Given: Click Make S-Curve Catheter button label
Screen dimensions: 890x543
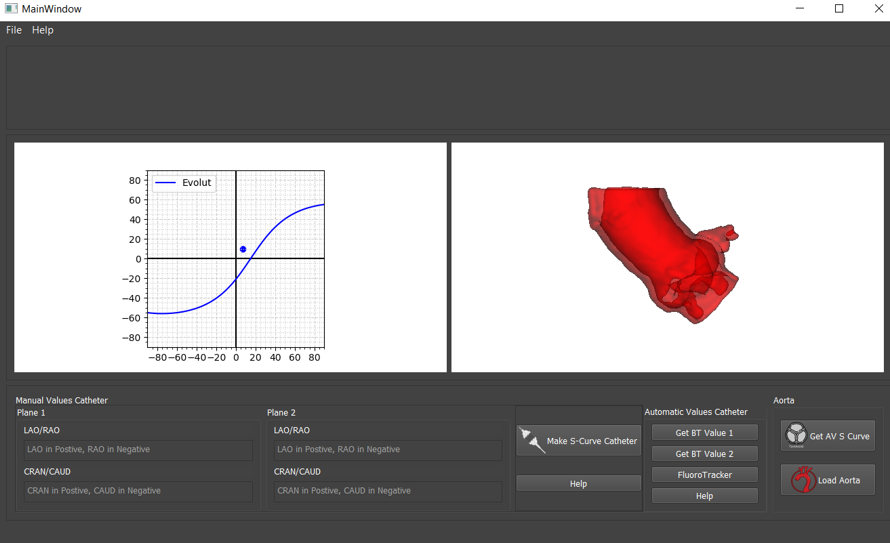Looking at the screenshot, I should [x=591, y=441].
